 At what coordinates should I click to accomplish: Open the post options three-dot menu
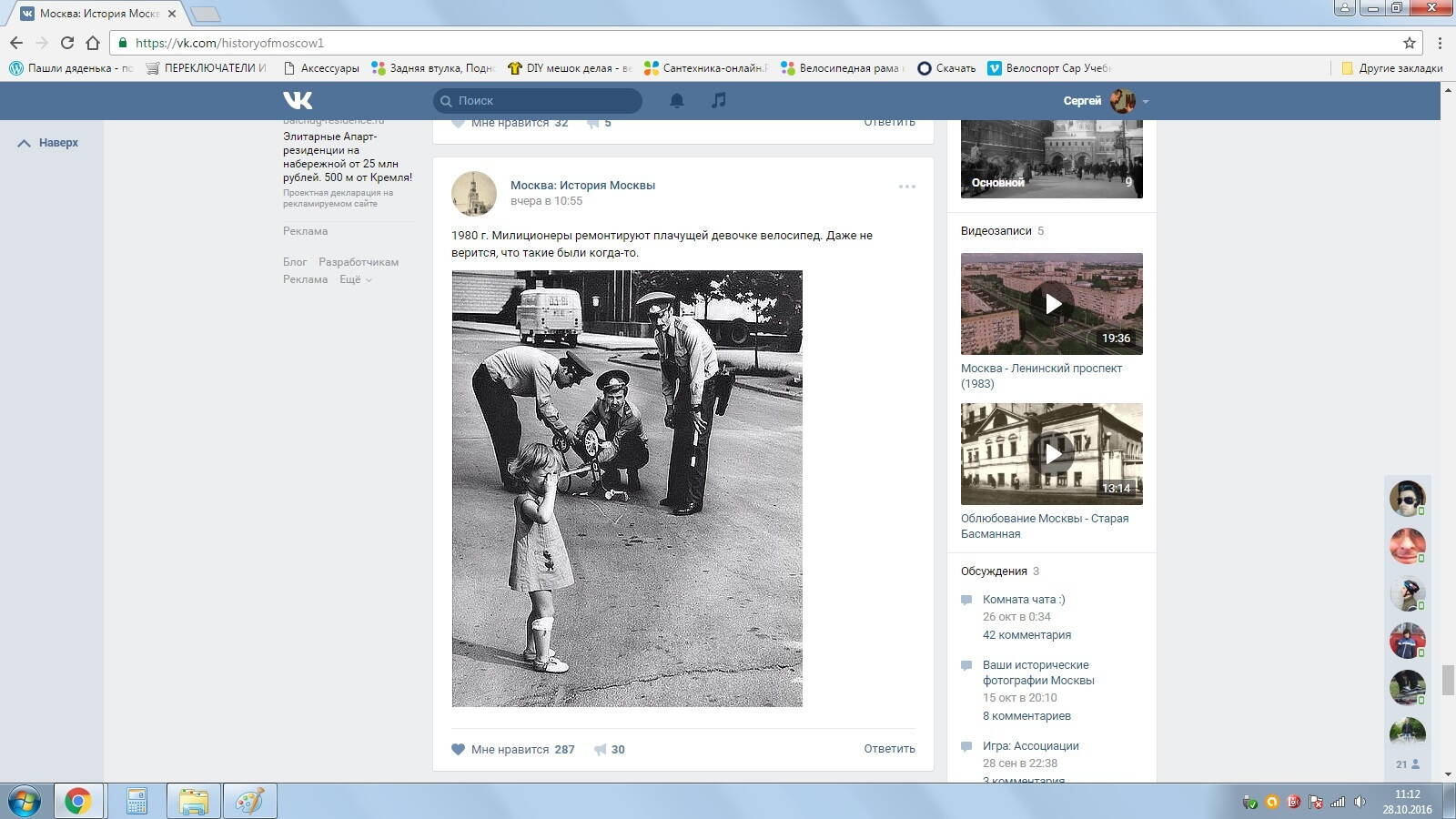906,187
